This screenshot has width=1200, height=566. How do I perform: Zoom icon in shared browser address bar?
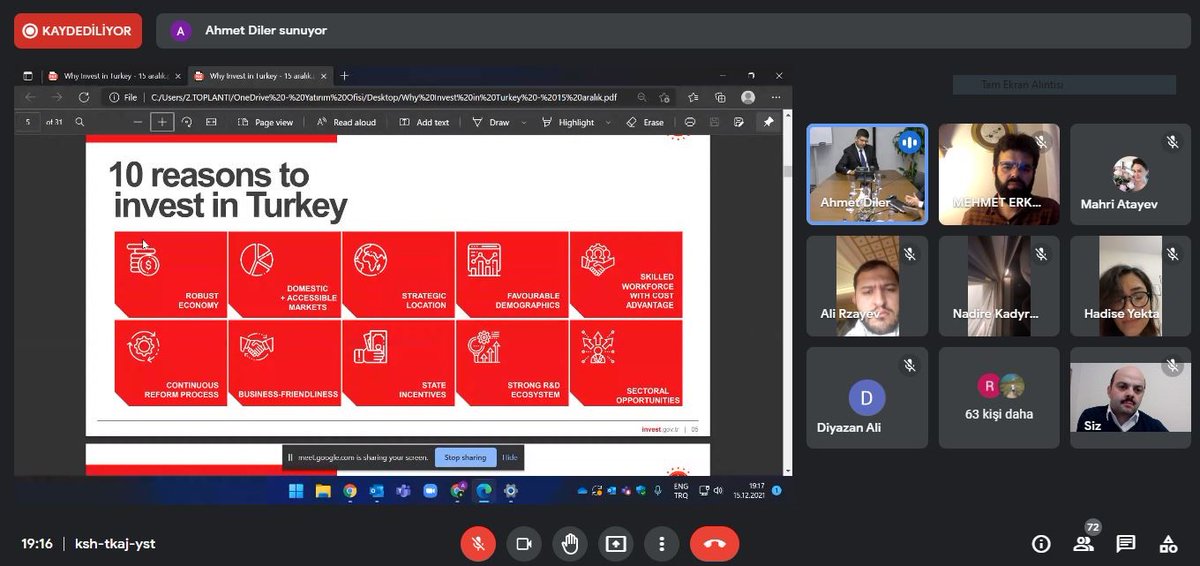pos(641,98)
